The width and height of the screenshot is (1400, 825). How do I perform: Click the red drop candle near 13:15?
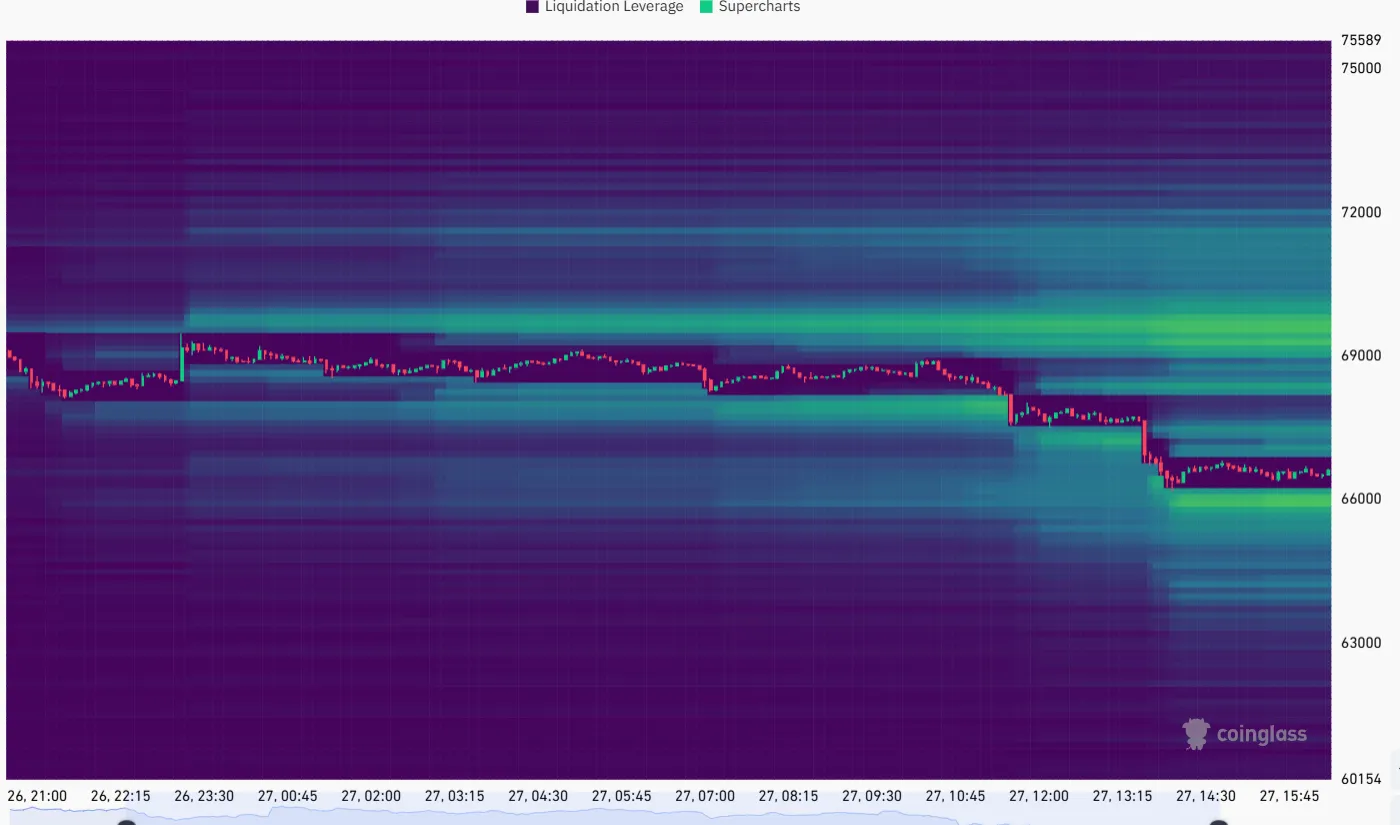[x=1143, y=440]
